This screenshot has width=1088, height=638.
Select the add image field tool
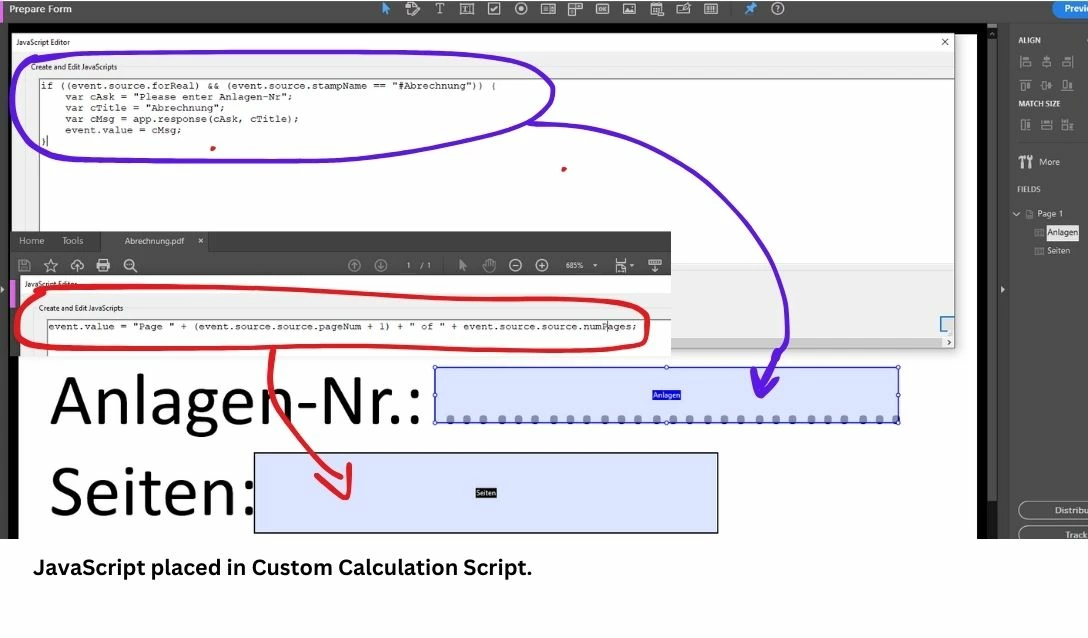629,9
